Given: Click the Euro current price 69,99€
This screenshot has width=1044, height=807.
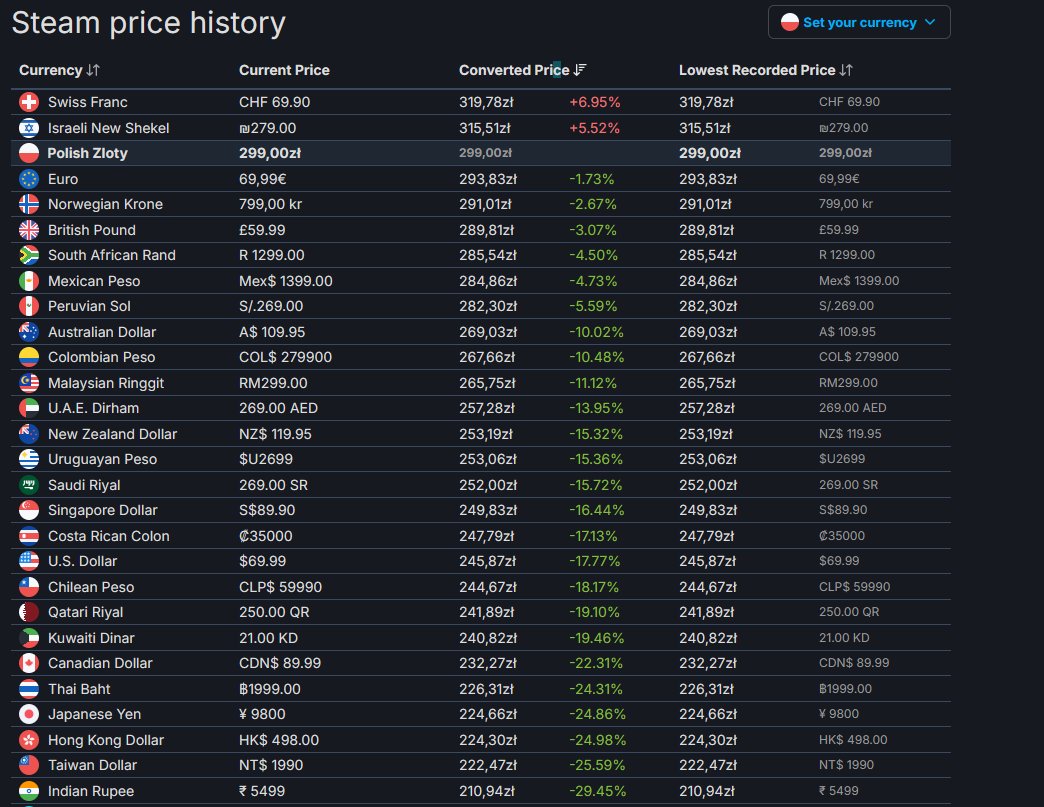Looking at the screenshot, I should [x=262, y=178].
